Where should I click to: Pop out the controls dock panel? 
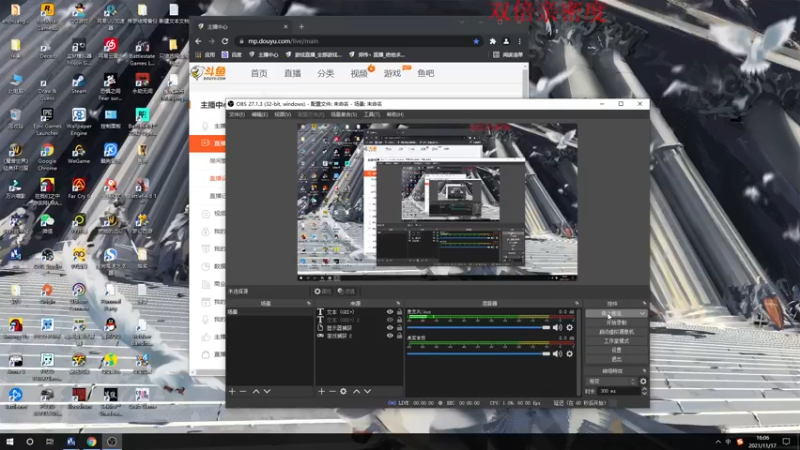pyautogui.click(x=644, y=304)
